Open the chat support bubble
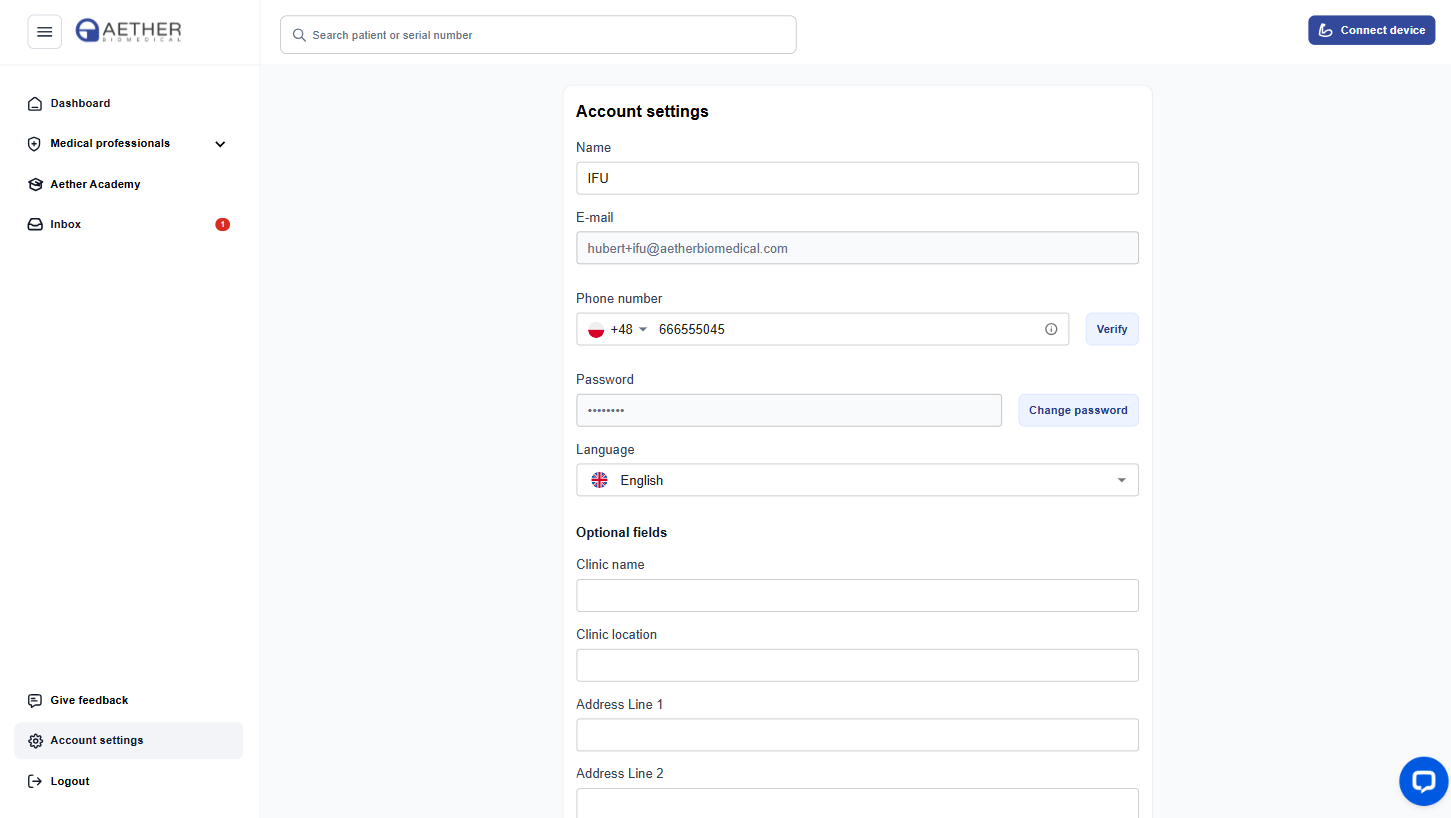This screenshot has width=1451, height=818. 1423,781
